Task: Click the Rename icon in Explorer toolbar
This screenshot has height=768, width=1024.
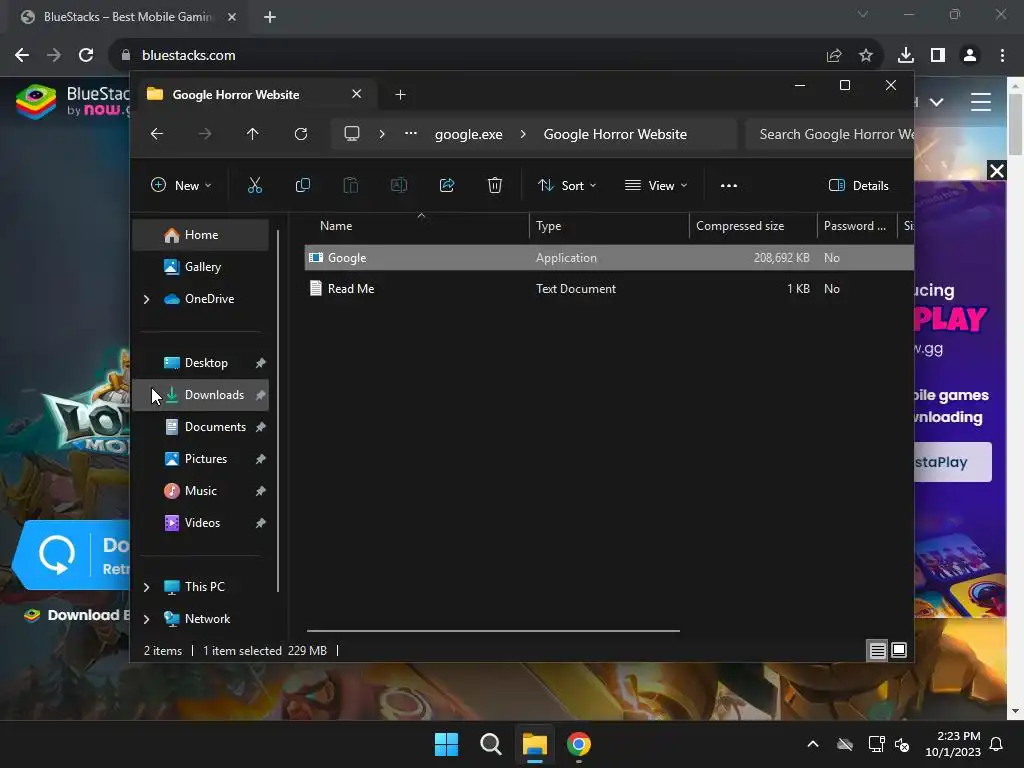Action: [398, 185]
